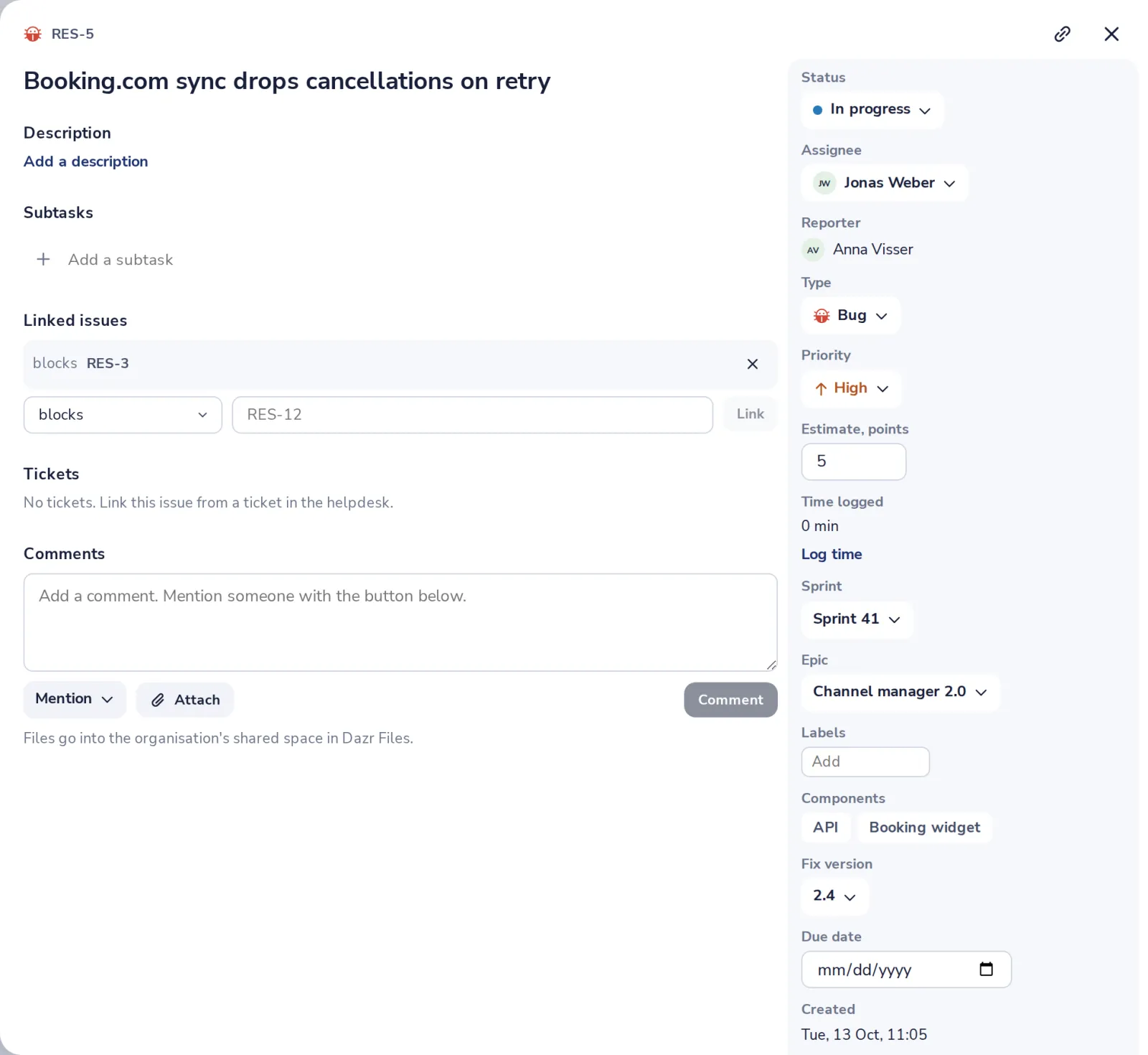Screen dimensions: 1148x1055
Task: Click the comment text area
Action: pos(400,622)
